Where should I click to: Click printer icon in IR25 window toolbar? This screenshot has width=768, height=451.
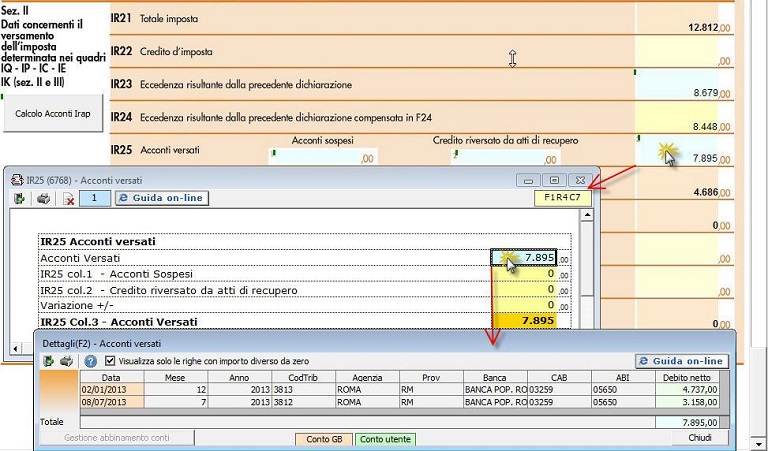pyautogui.click(x=44, y=198)
